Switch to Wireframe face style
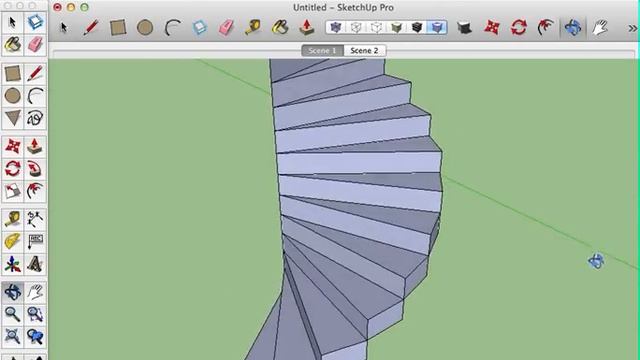Screen dimensions: 640x360 (356, 27)
